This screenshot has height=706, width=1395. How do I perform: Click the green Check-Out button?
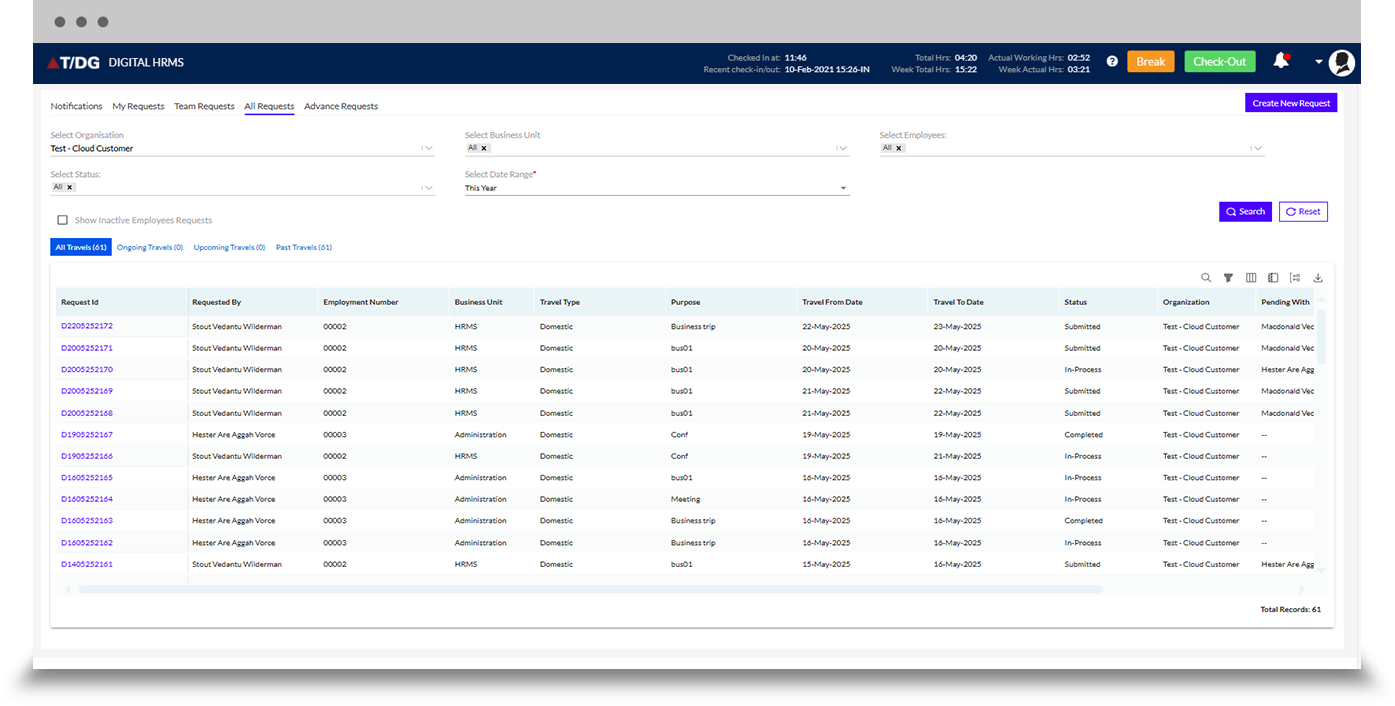pyautogui.click(x=1220, y=62)
